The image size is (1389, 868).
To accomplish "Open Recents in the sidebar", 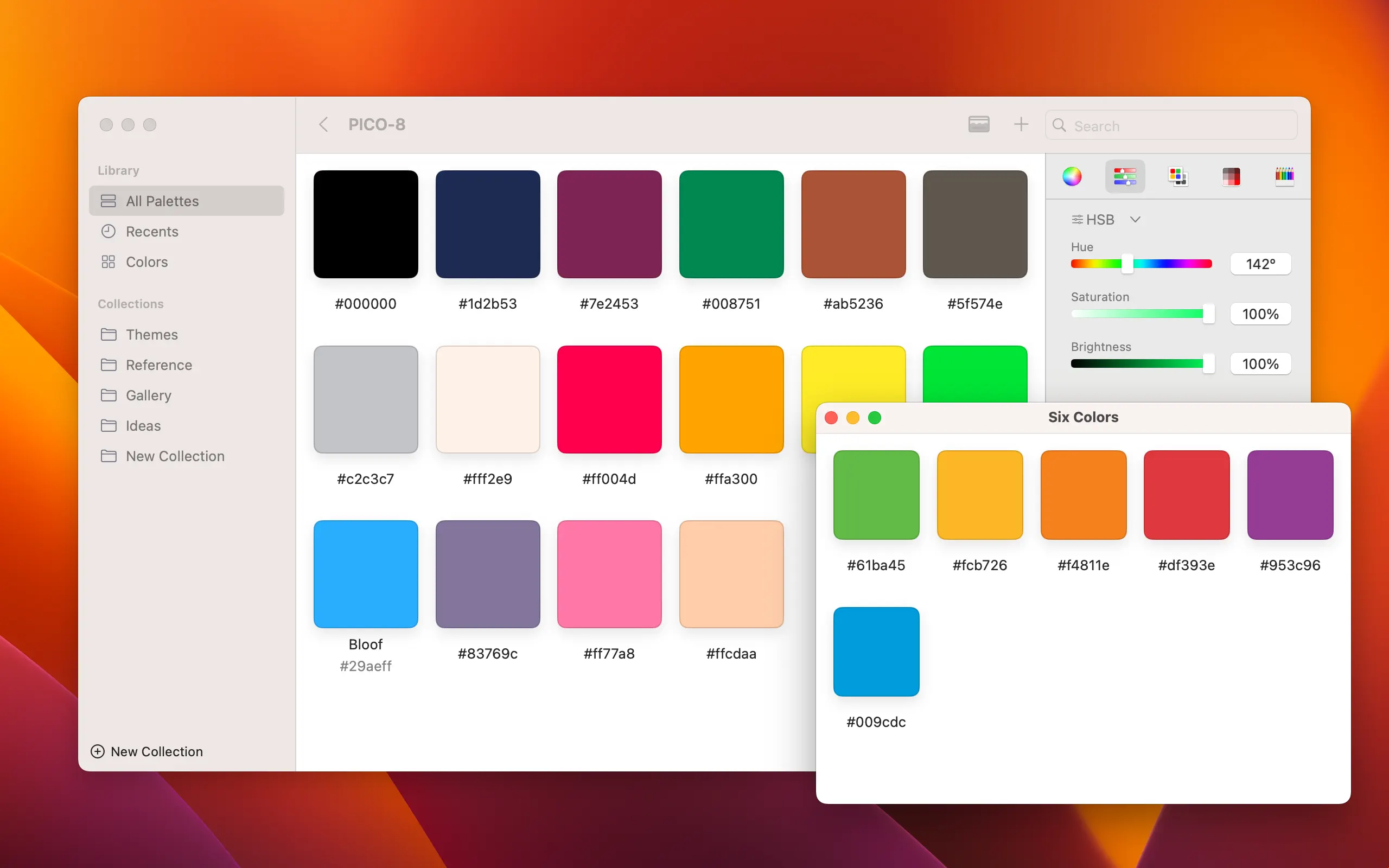I will (151, 231).
